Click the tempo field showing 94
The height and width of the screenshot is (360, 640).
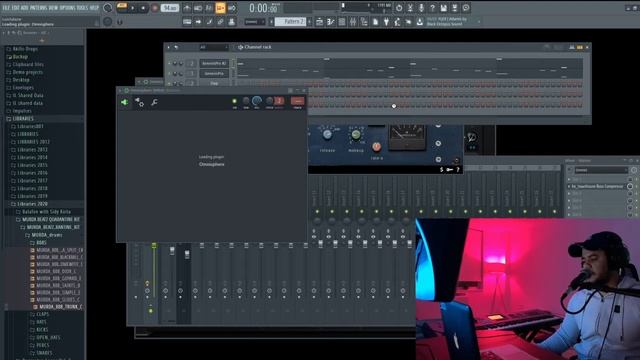point(169,8)
